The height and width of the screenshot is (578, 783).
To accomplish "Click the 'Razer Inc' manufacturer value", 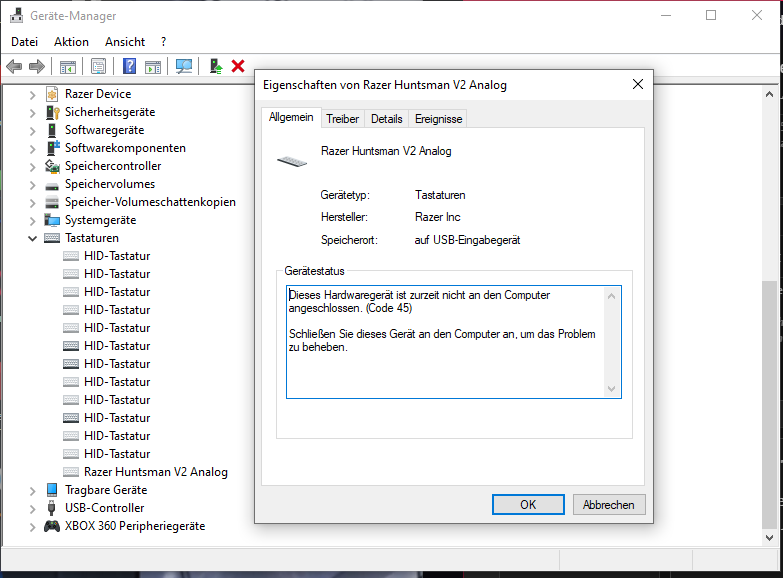I will click(x=437, y=217).
